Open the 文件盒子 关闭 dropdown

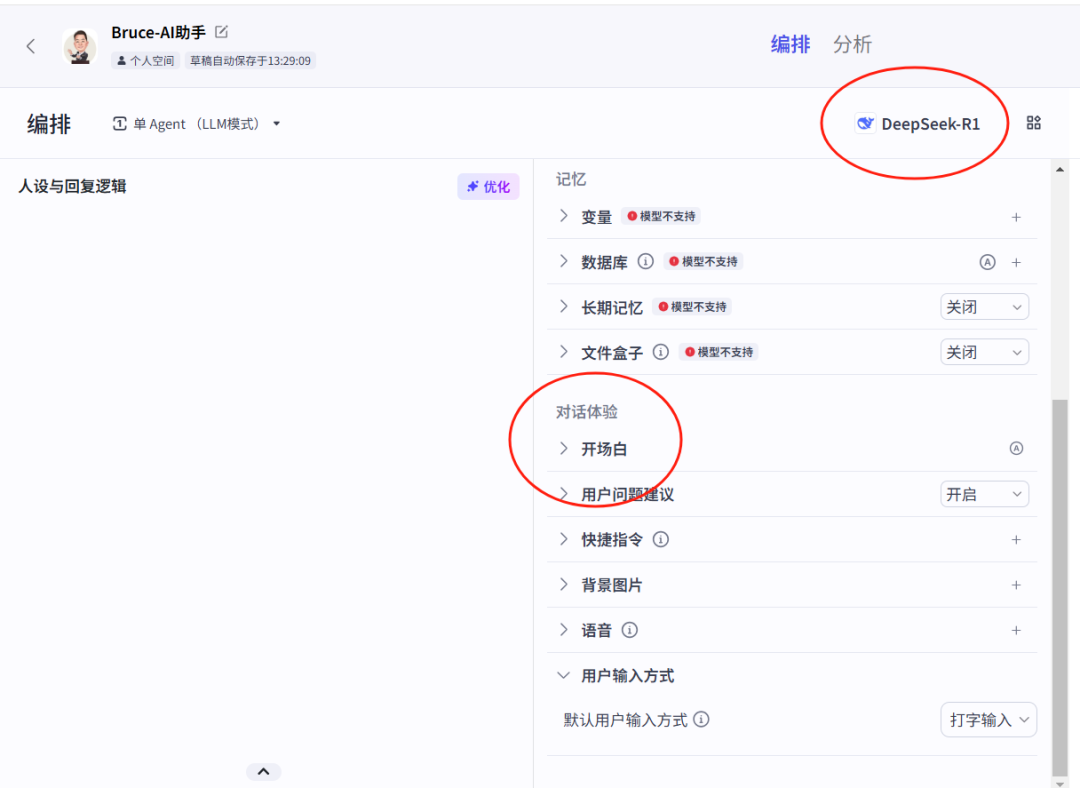[984, 352]
